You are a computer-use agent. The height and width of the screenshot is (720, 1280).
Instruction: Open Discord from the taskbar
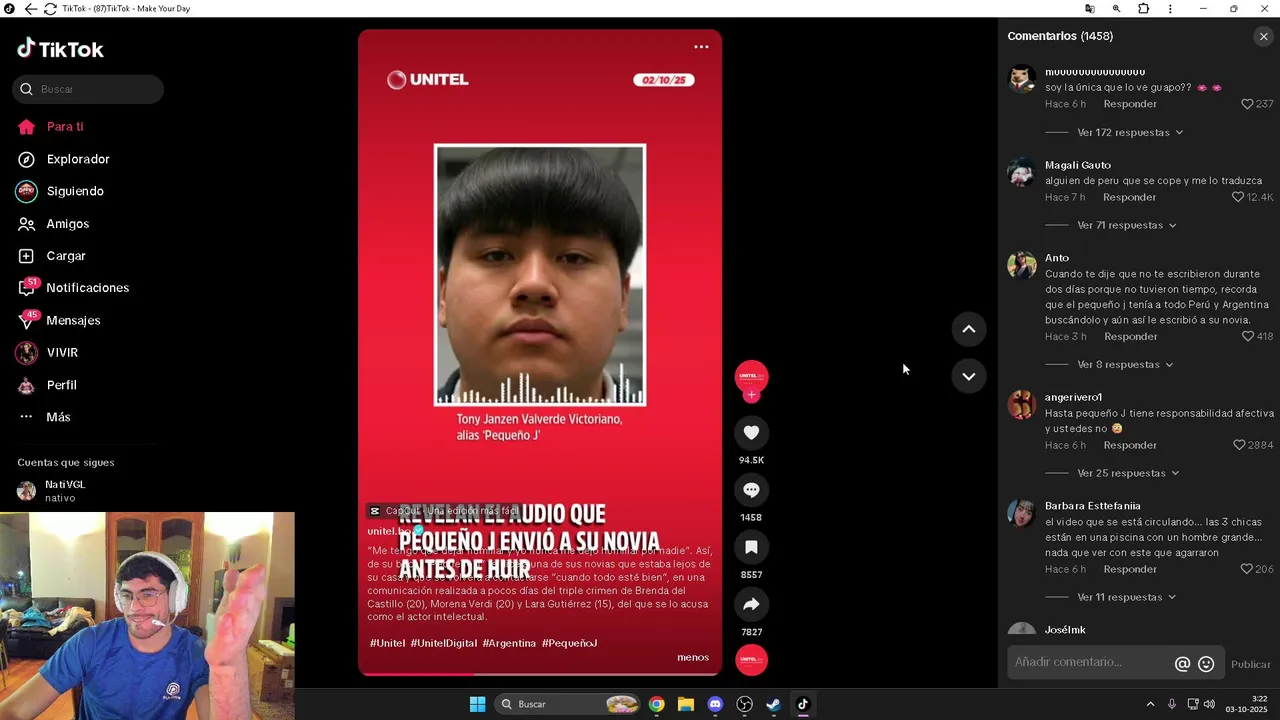(714, 704)
